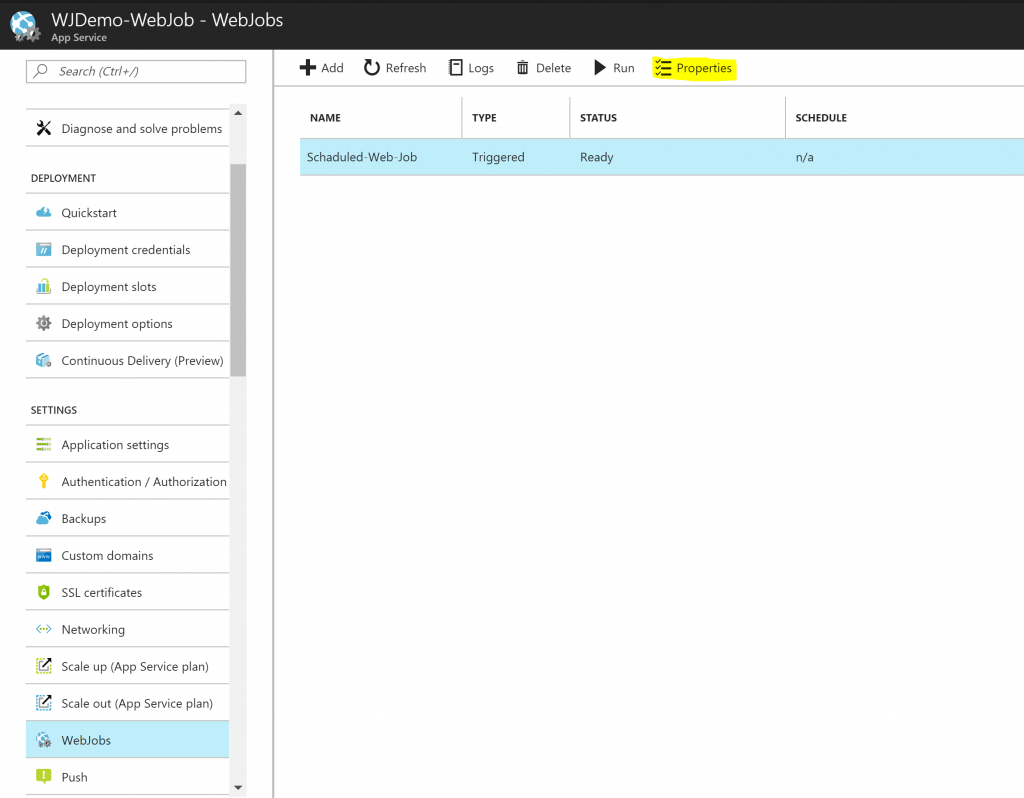Click the Add plus icon
The width and height of the screenshot is (1024, 798).
point(308,68)
